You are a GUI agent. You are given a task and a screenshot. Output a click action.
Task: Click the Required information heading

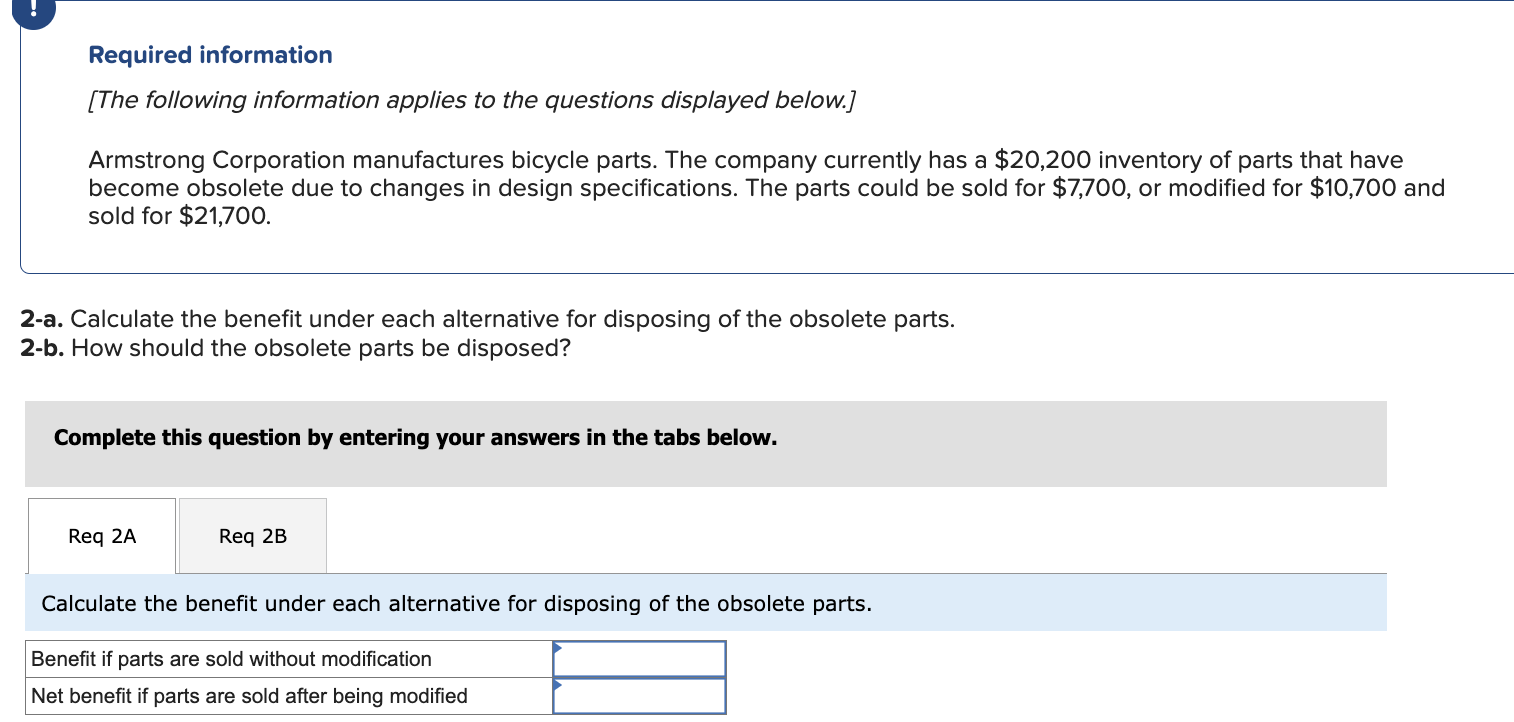[x=209, y=54]
